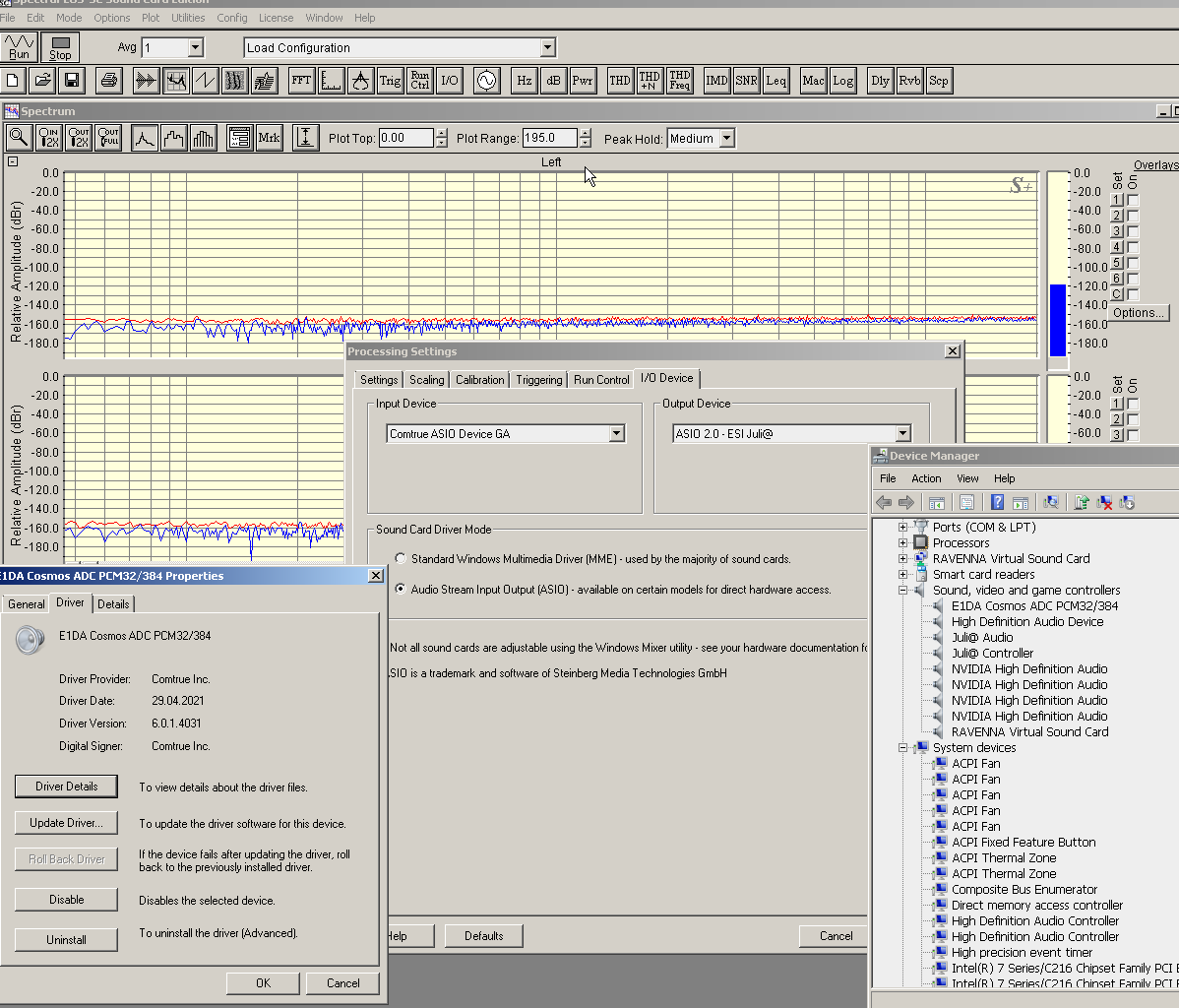This screenshot has height=1008, width=1179.
Task: Open the SNR measurement icon
Action: pos(746,81)
